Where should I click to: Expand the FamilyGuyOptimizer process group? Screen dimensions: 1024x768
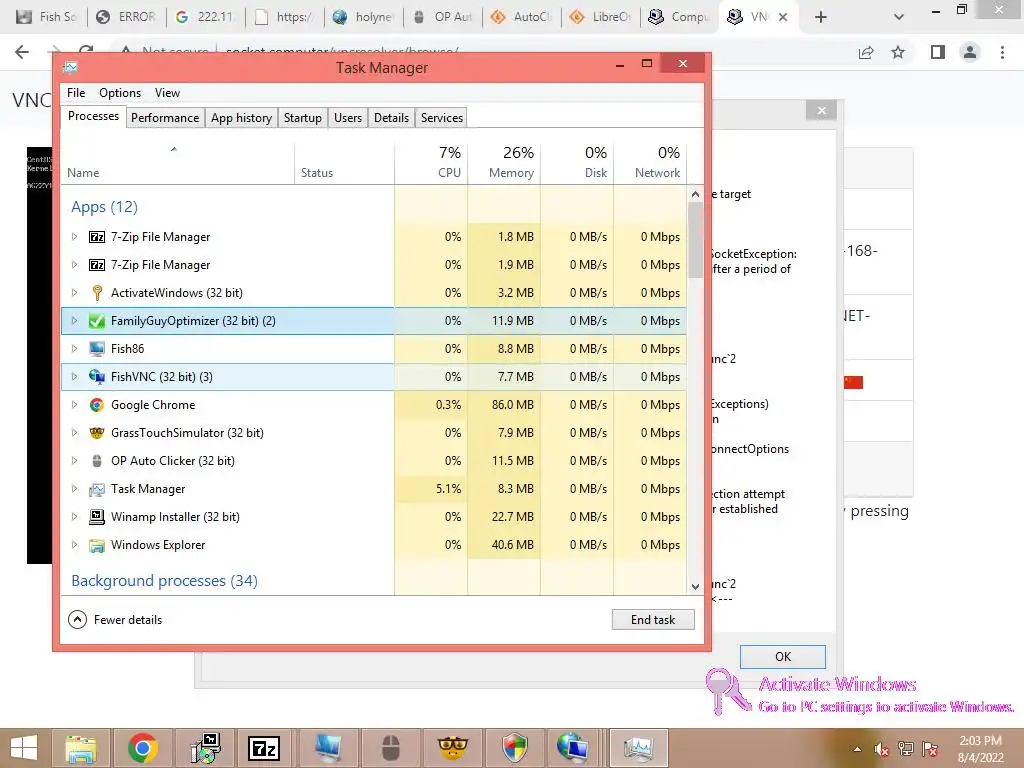[x=74, y=321]
